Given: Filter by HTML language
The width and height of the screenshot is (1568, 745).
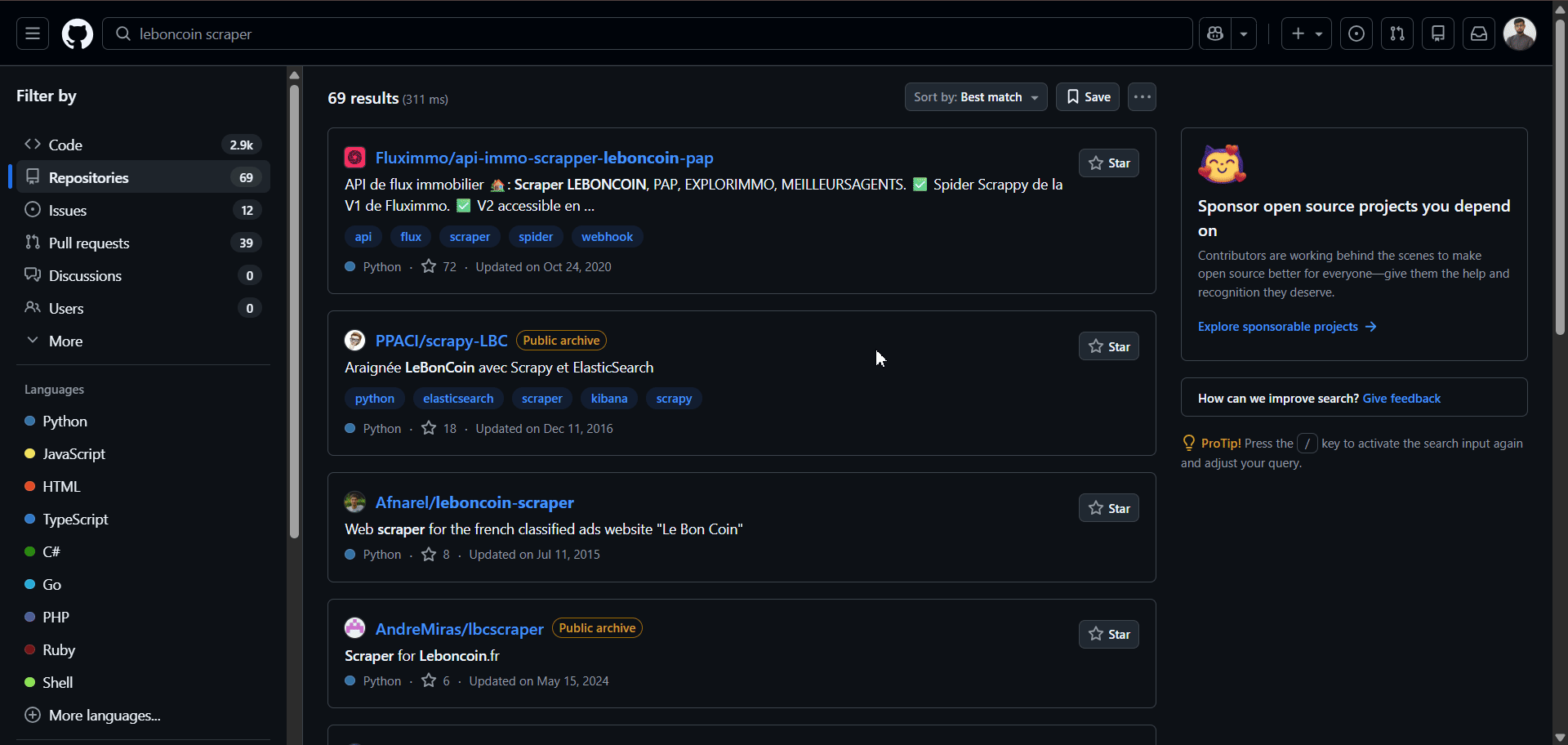Looking at the screenshot, I should click(x=143, y=486).
